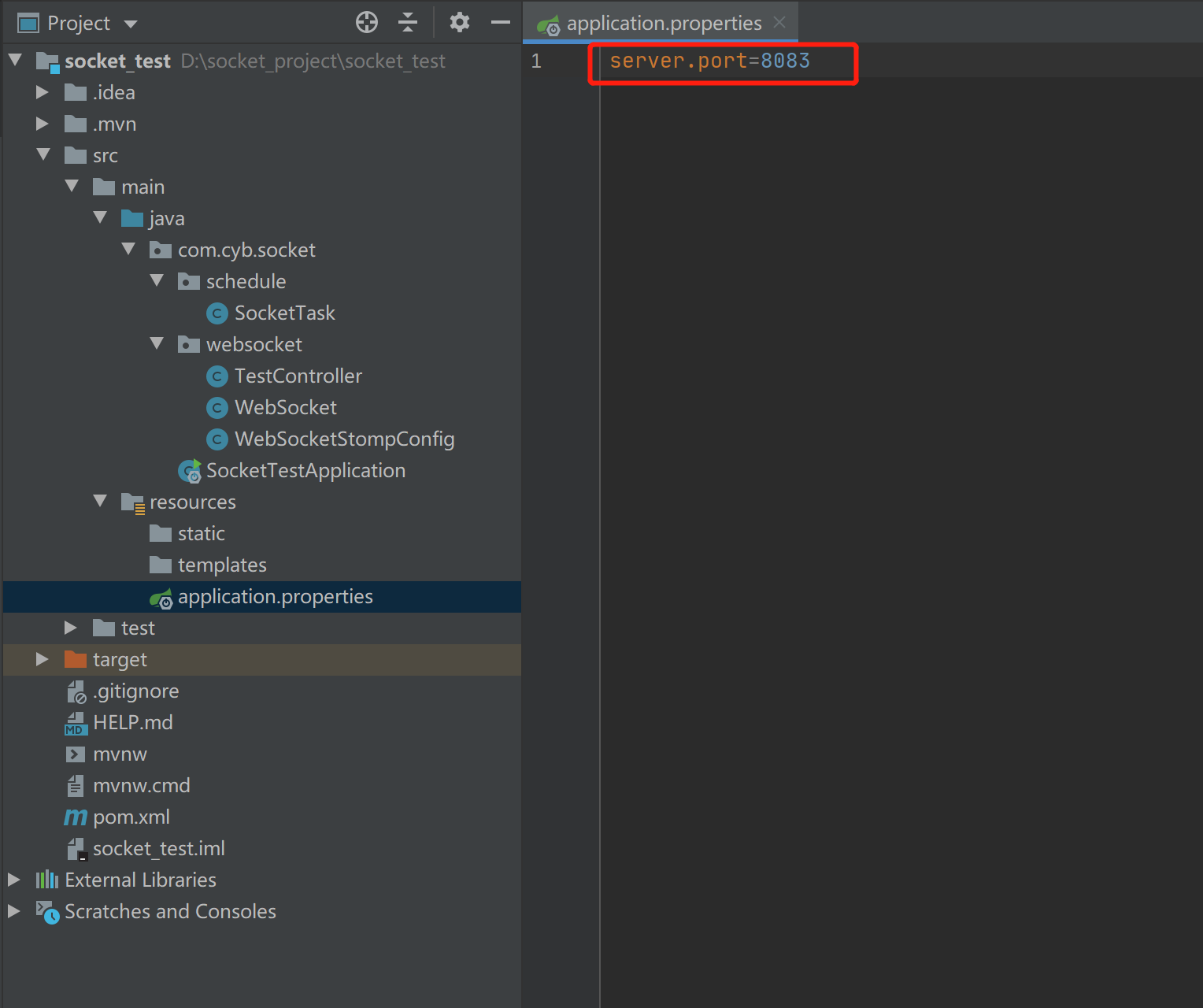Collapse the src folder

point(43,155)
